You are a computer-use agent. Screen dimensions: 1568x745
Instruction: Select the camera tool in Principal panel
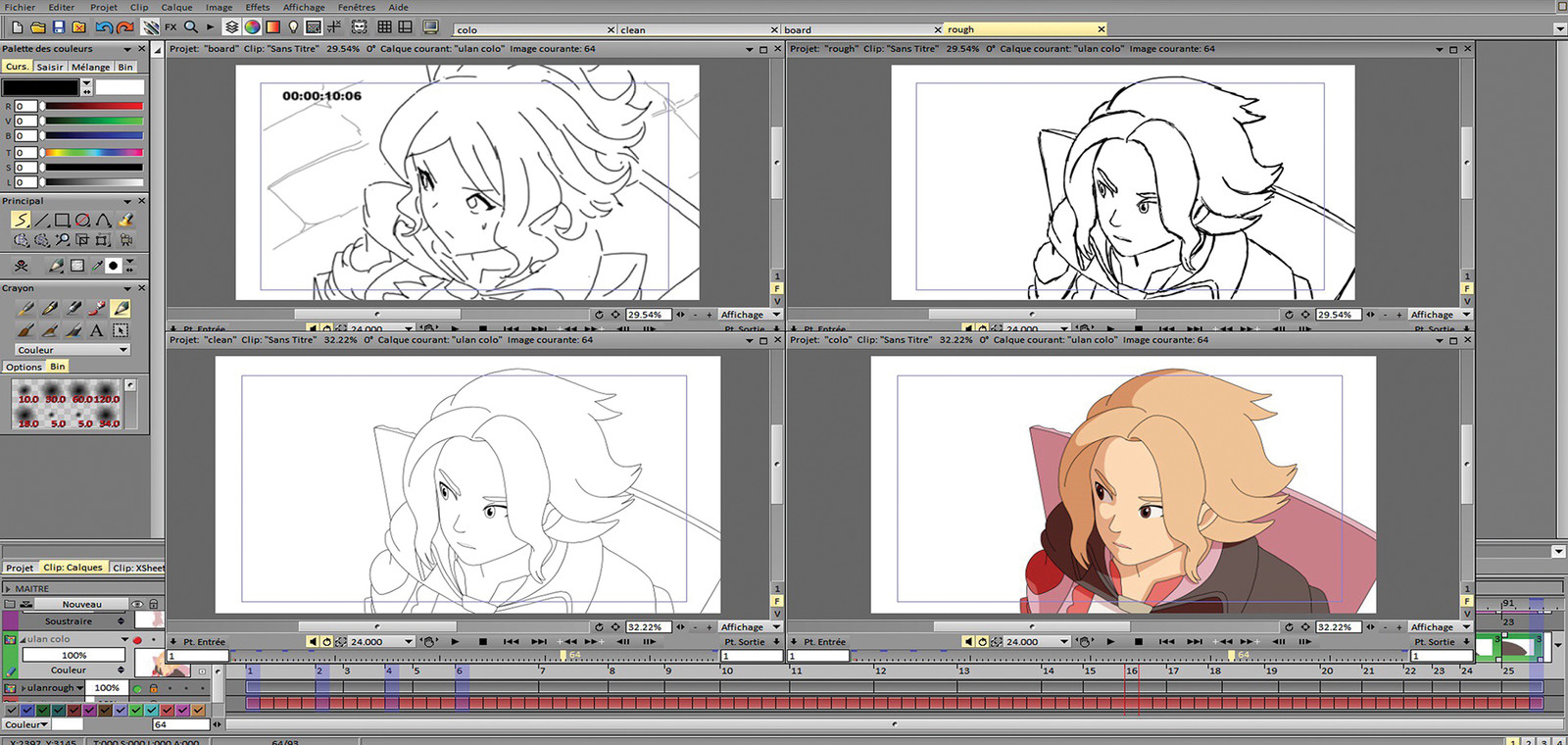(125, 239)
